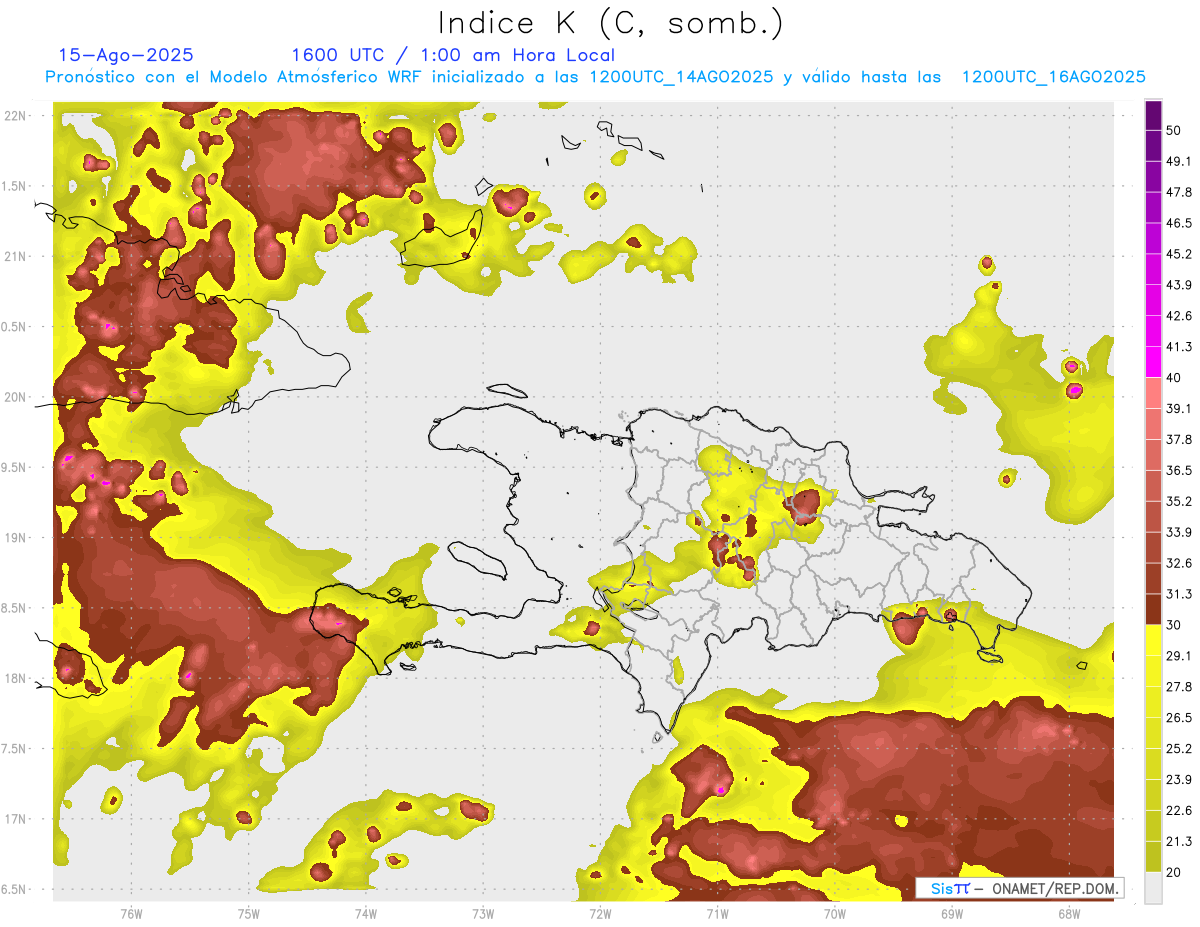Click the "19N" latitude label
This screenshot has height=927, width=1200.
coord(15,537)
